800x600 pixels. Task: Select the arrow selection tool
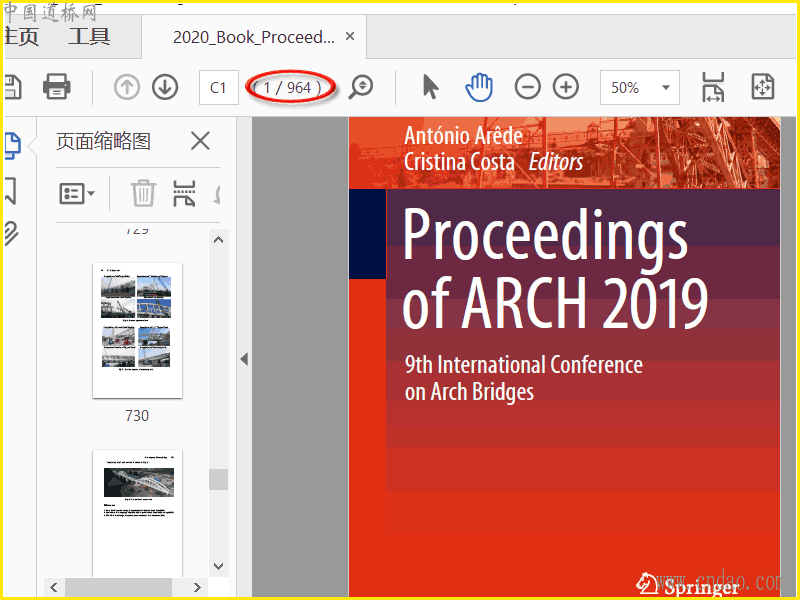430,87
